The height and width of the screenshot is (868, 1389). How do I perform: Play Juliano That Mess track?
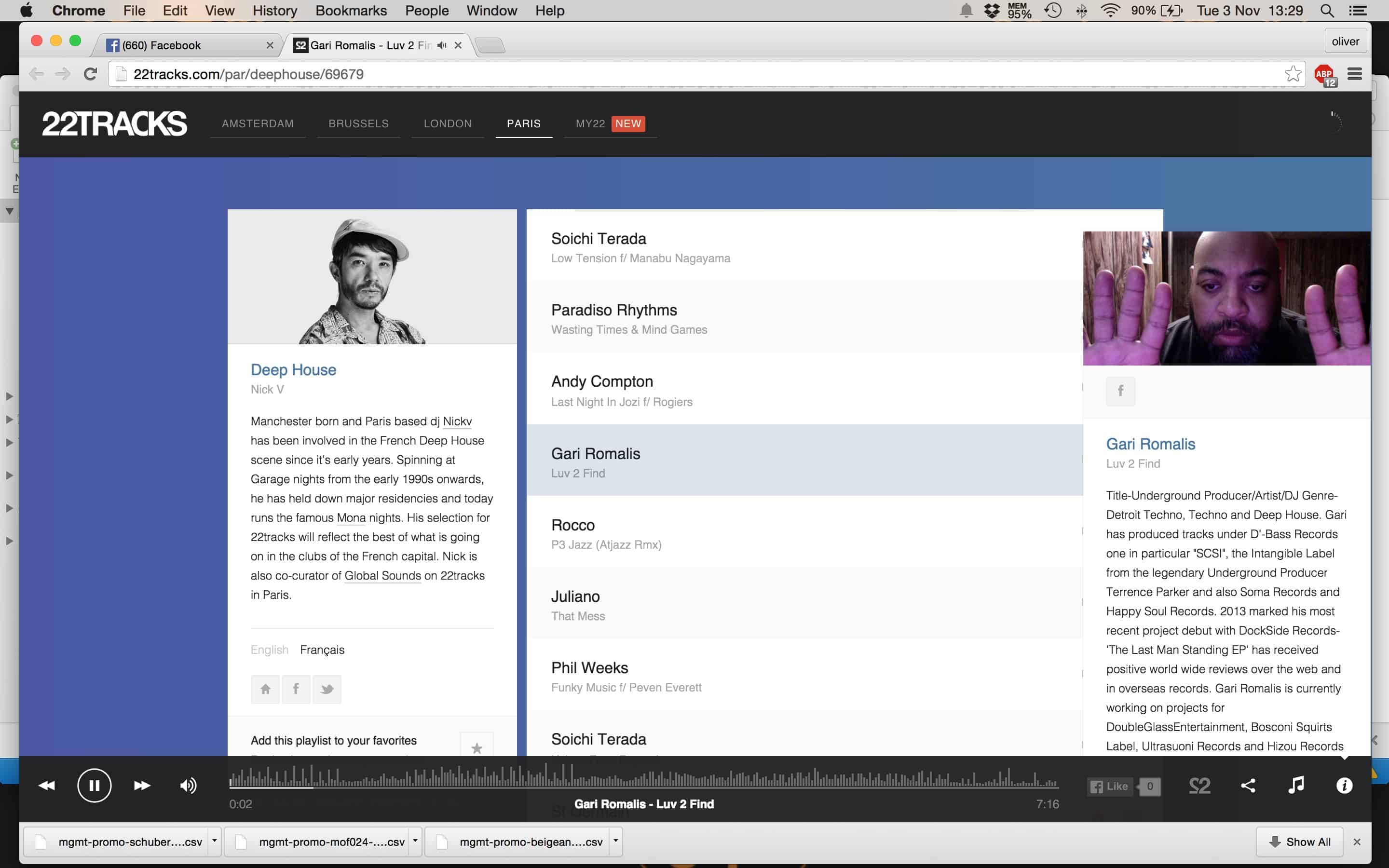[804, 604]
